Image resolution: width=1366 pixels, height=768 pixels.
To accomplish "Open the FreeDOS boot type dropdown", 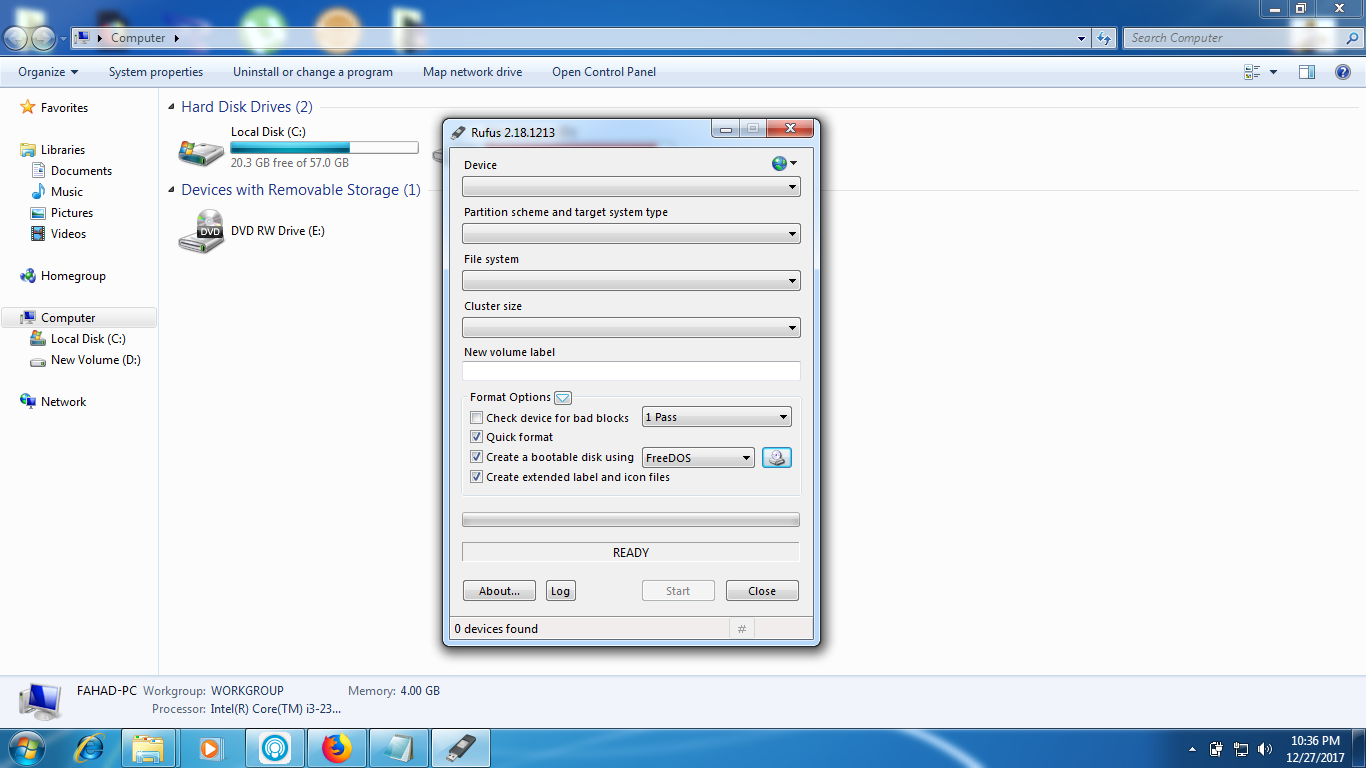I will 698,458.
